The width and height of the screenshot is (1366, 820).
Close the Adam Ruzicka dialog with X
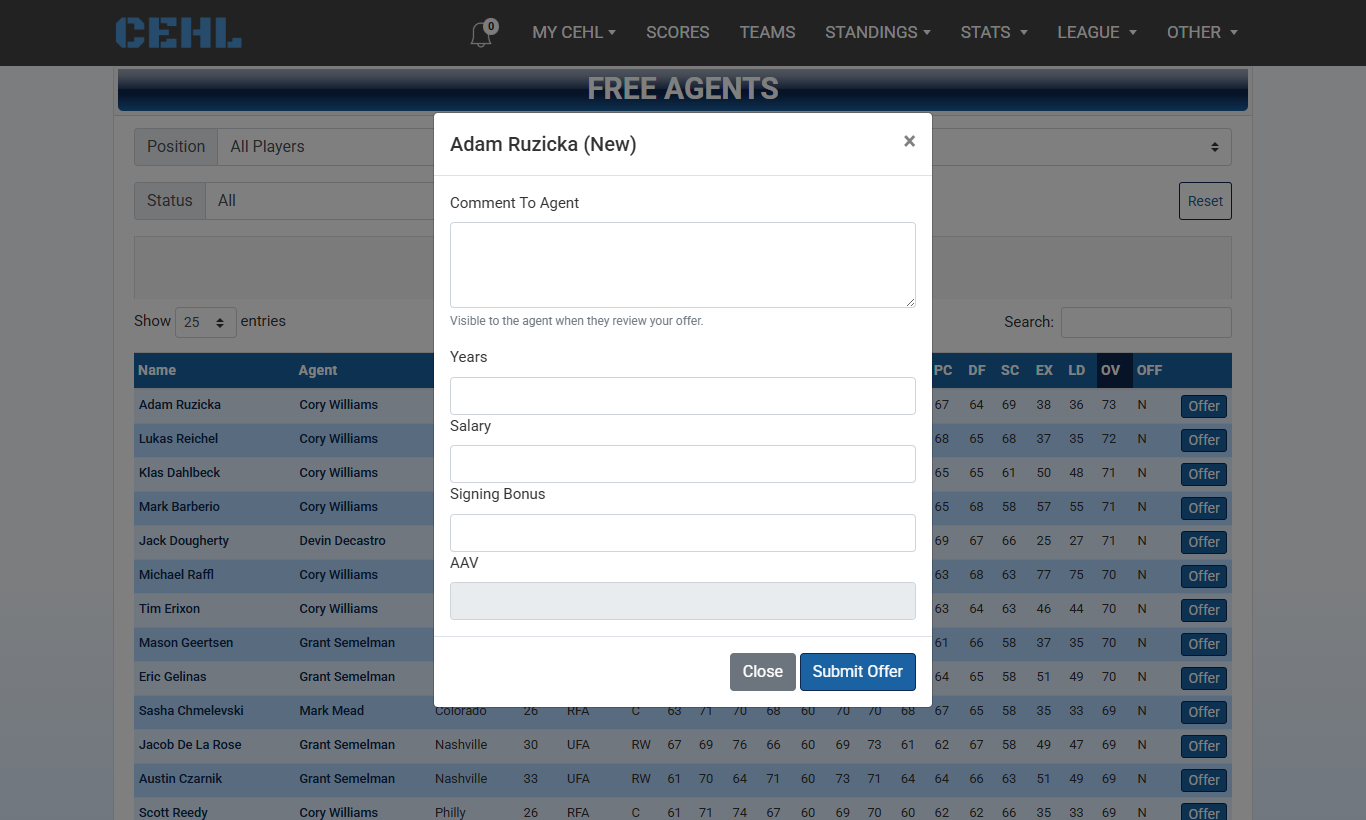(909, 141)
